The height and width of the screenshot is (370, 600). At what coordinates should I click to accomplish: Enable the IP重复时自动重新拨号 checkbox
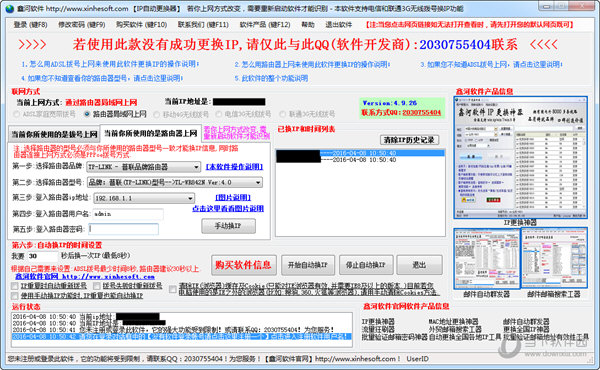coord(15,286)
